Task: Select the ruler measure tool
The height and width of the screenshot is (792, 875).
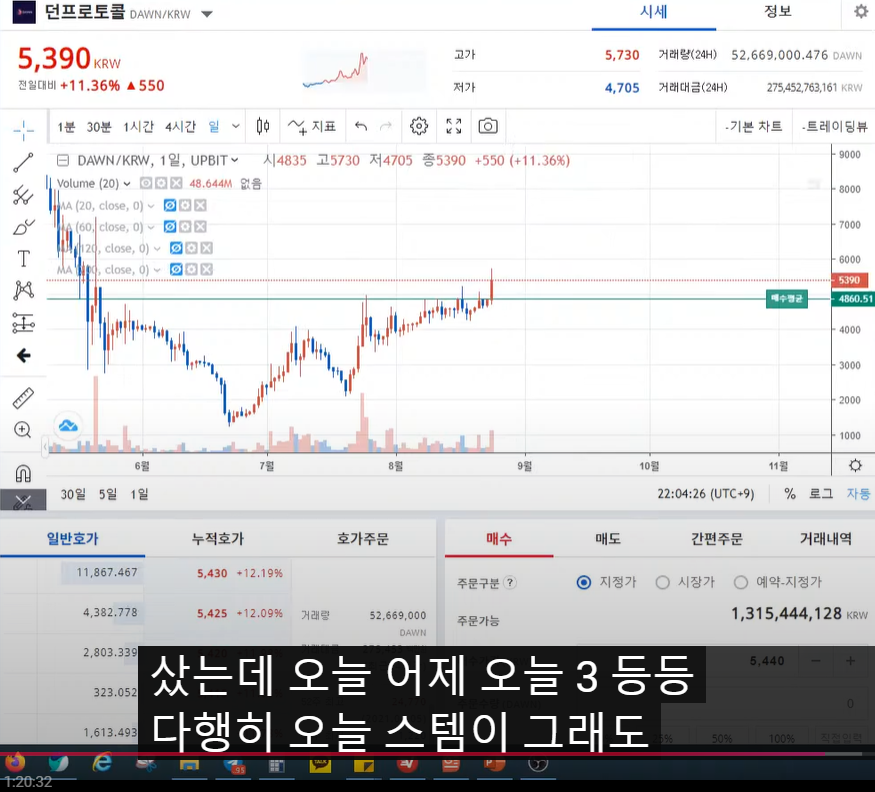Action: pos(23,397)
